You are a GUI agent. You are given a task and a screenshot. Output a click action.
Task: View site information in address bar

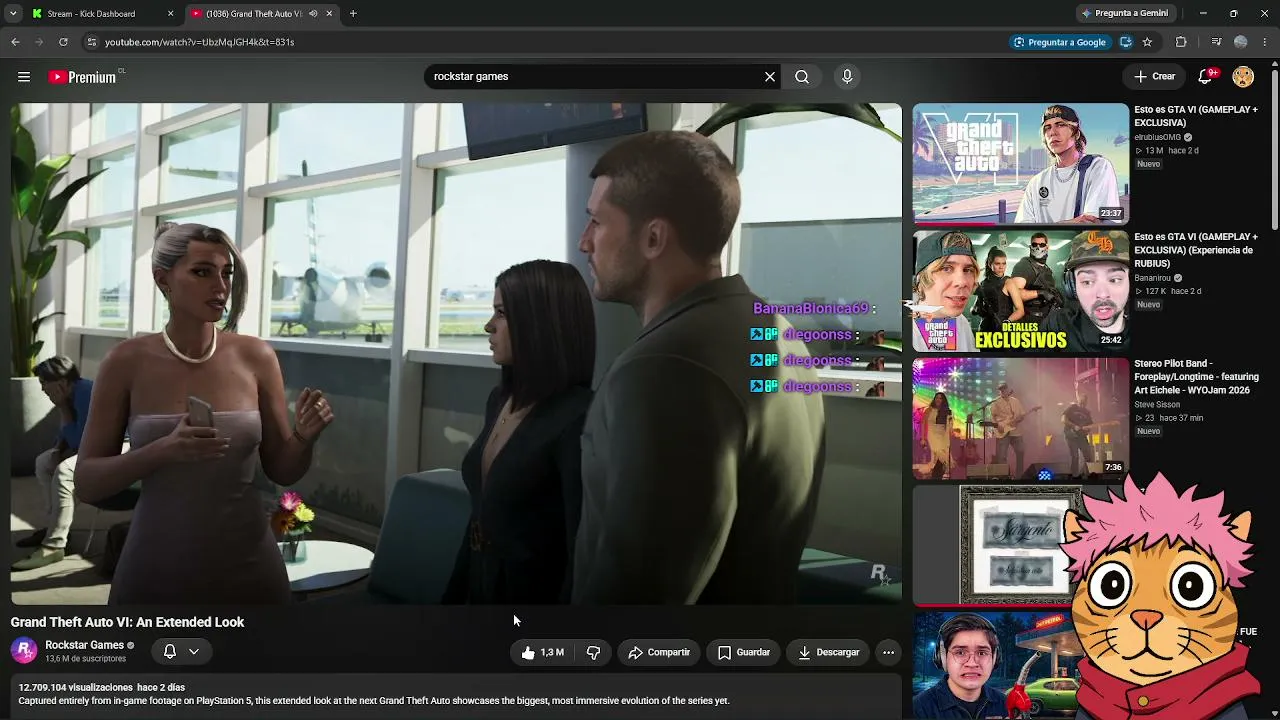tap(91, 42)
